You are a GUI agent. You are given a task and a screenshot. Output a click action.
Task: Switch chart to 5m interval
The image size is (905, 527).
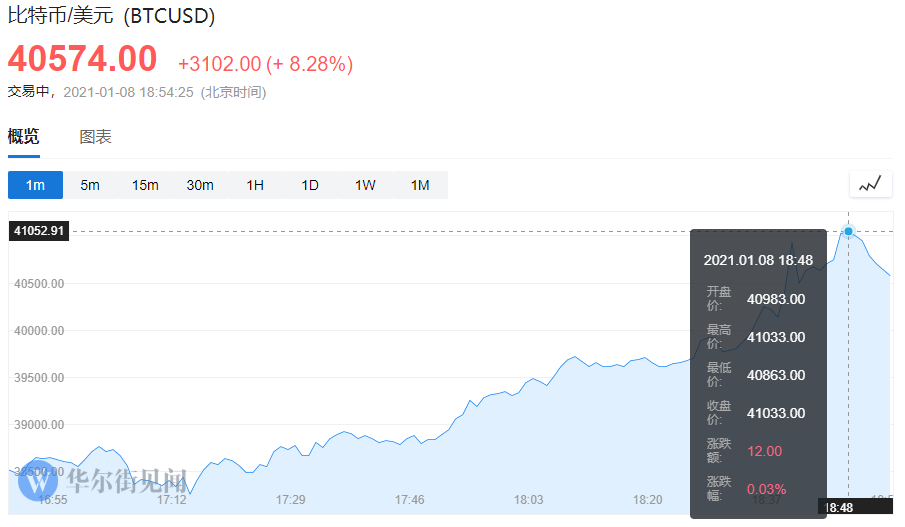(x=90, y=185)
